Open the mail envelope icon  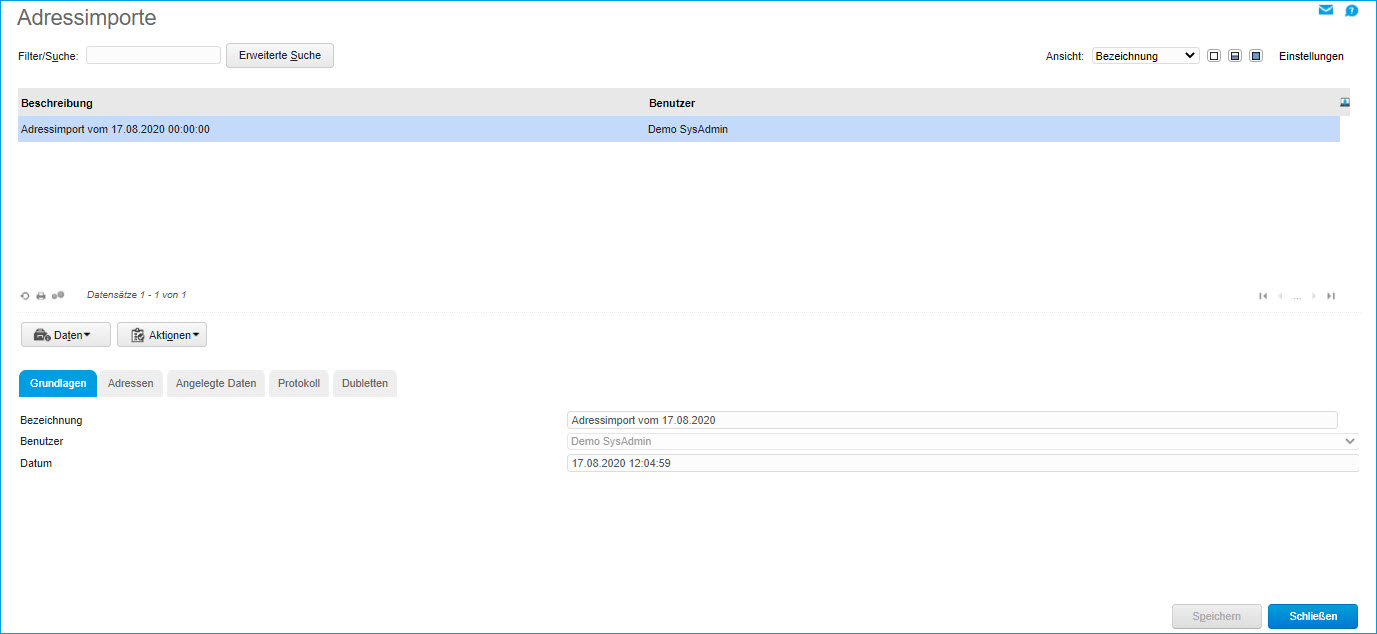pyautogui.click(x=1326, y=11)
